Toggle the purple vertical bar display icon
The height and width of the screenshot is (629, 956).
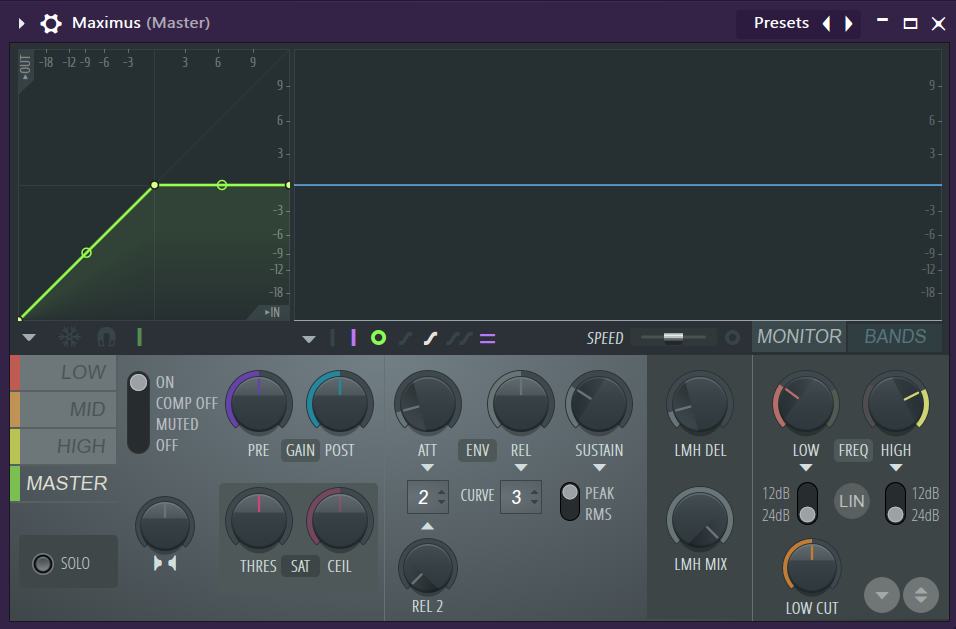(354, 338)
